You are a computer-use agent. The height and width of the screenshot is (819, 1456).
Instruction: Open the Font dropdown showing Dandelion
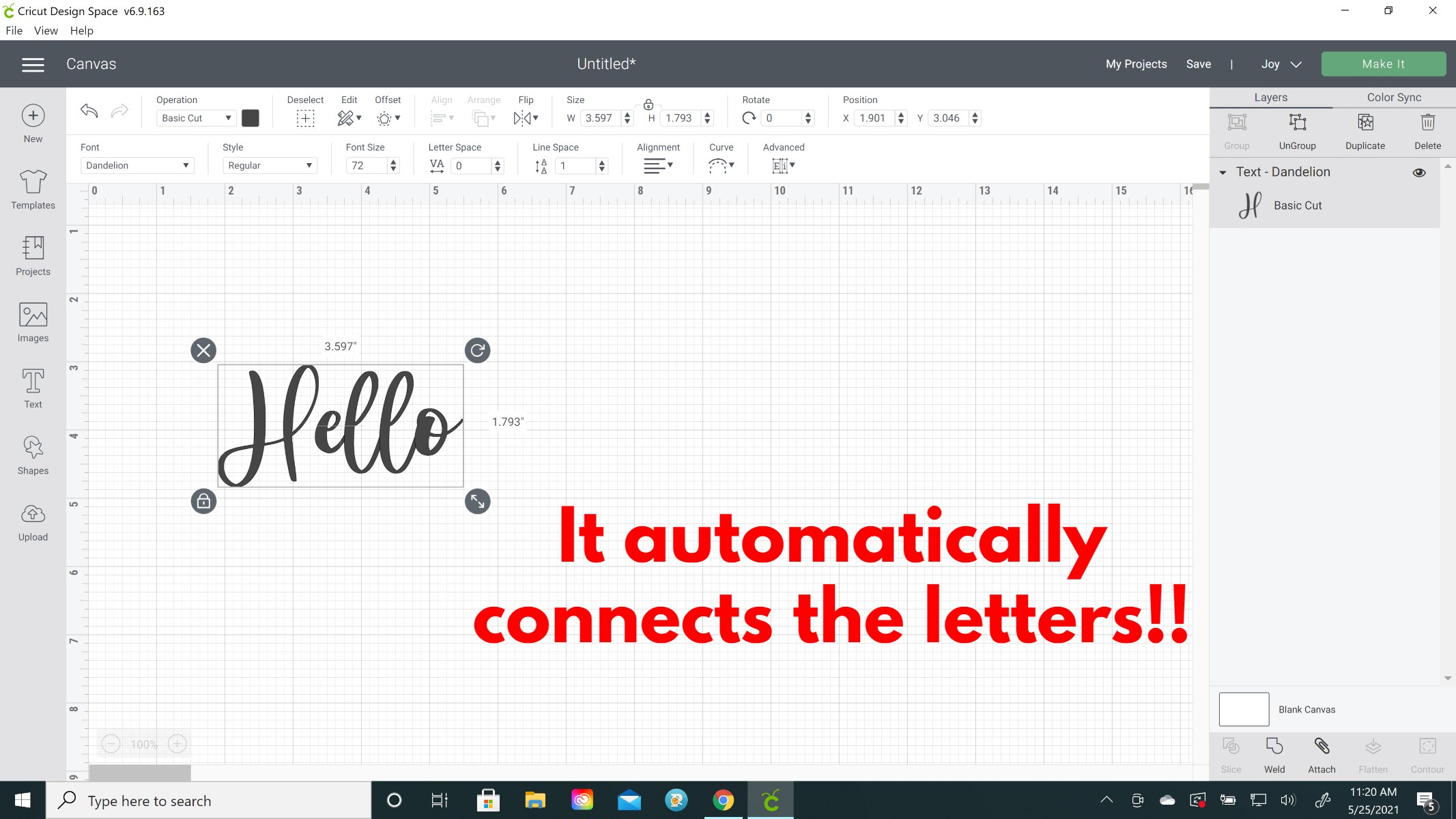point(137,166)
